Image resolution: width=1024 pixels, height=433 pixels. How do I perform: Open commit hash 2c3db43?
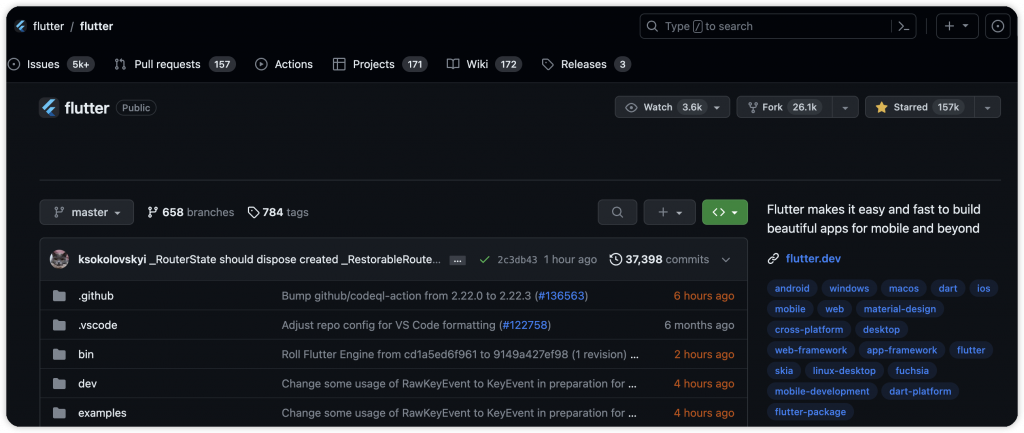point(517,259)
